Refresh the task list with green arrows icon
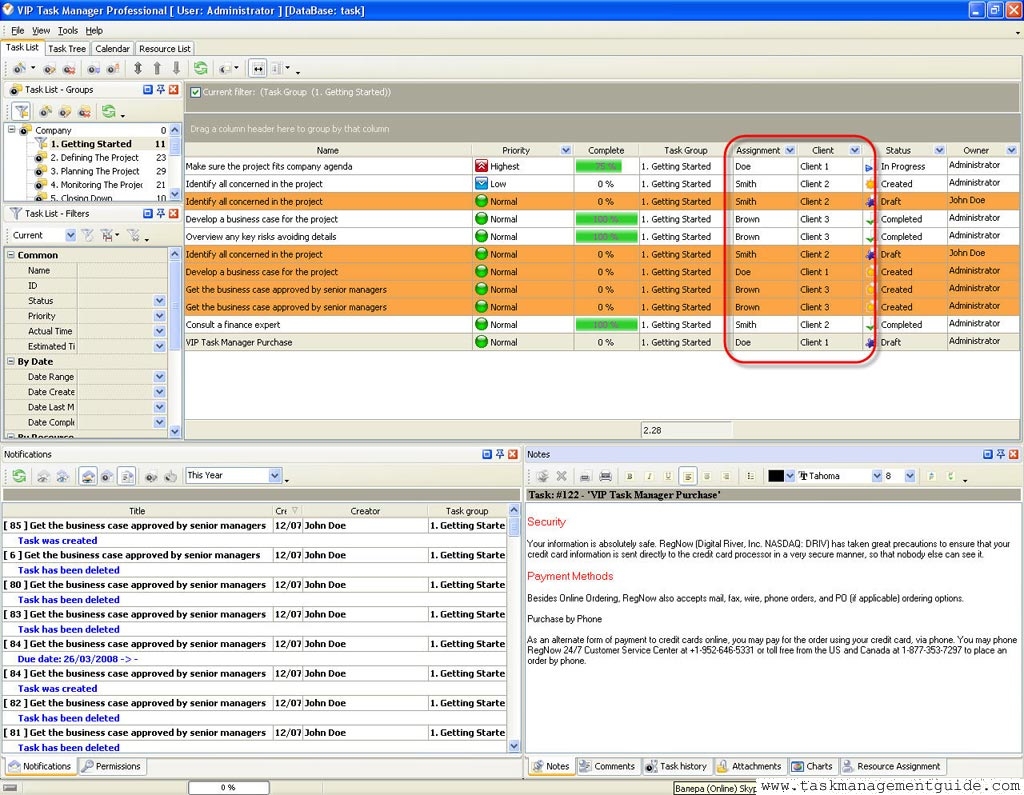 point(200,68)
